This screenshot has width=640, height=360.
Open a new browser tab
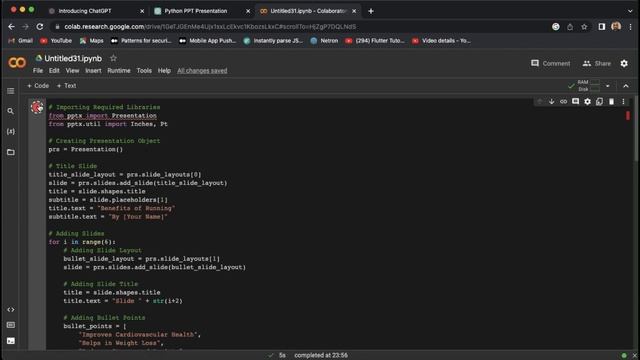(371, 11)
